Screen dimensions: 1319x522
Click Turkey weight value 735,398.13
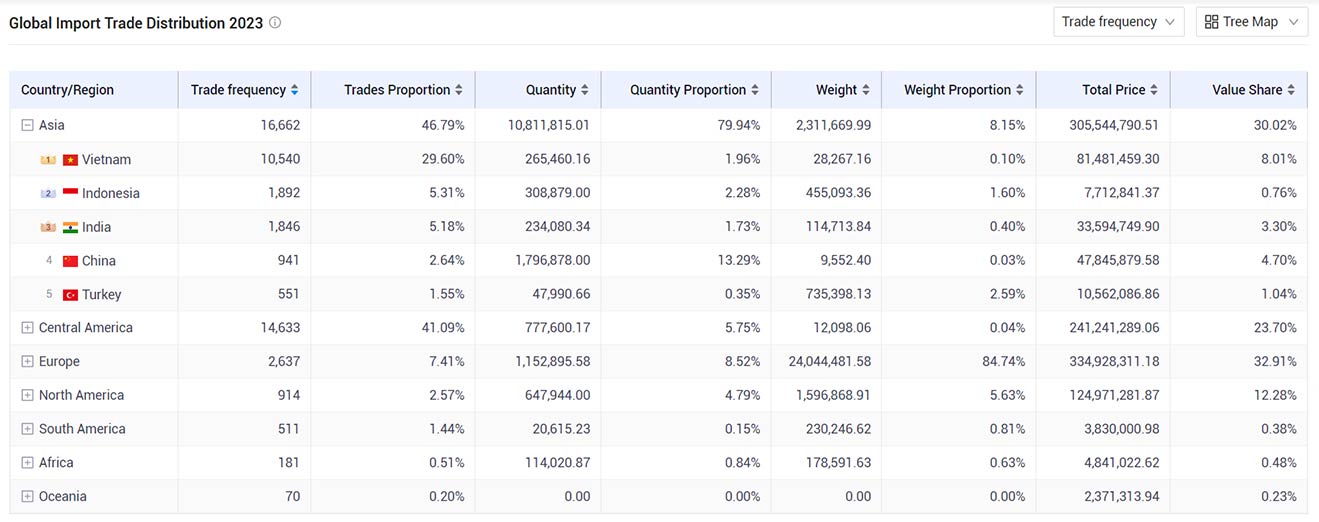click(x=838, y=295)
